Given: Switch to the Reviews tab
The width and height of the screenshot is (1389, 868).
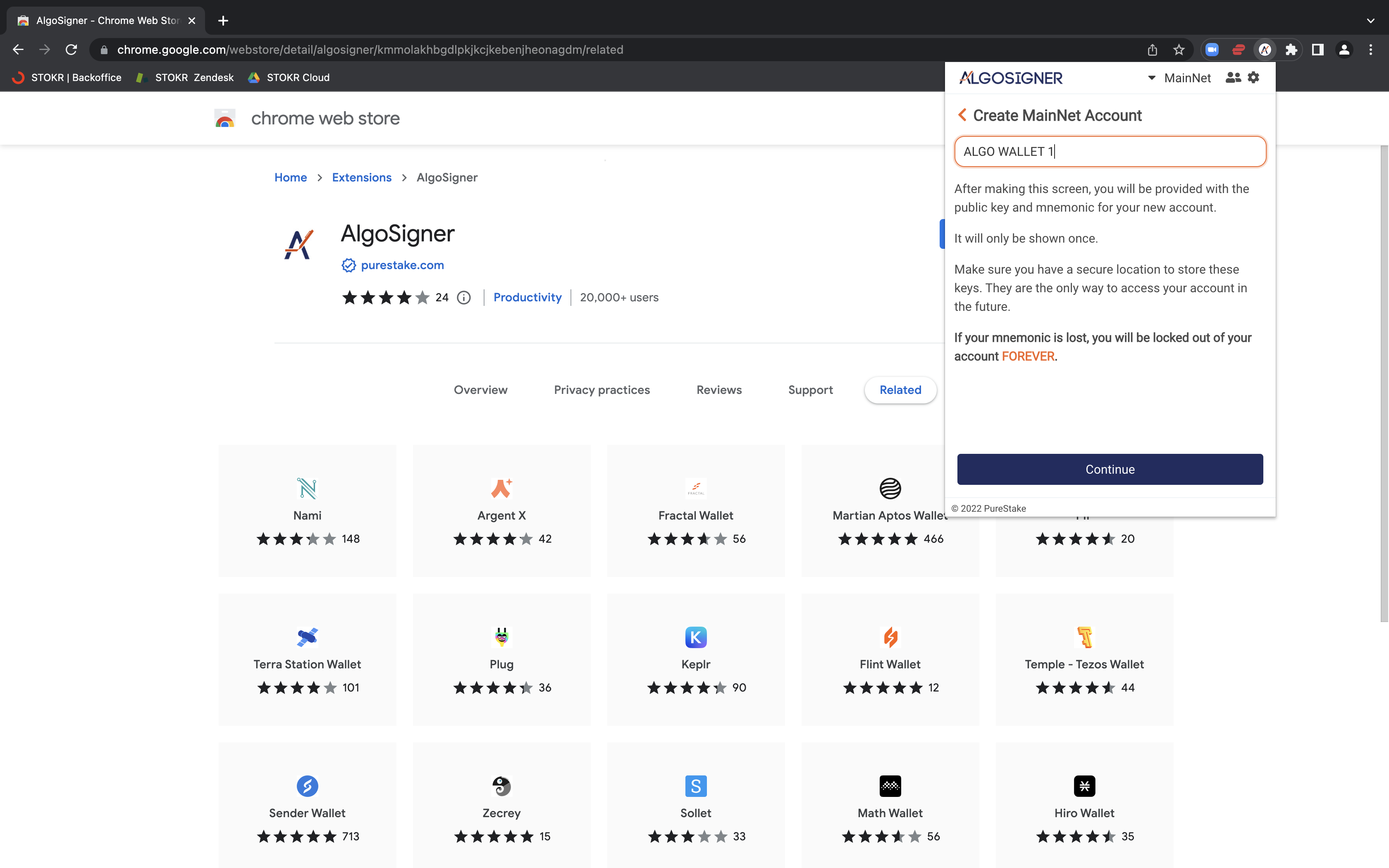Looking at the screenshot, I should [718, 390].
